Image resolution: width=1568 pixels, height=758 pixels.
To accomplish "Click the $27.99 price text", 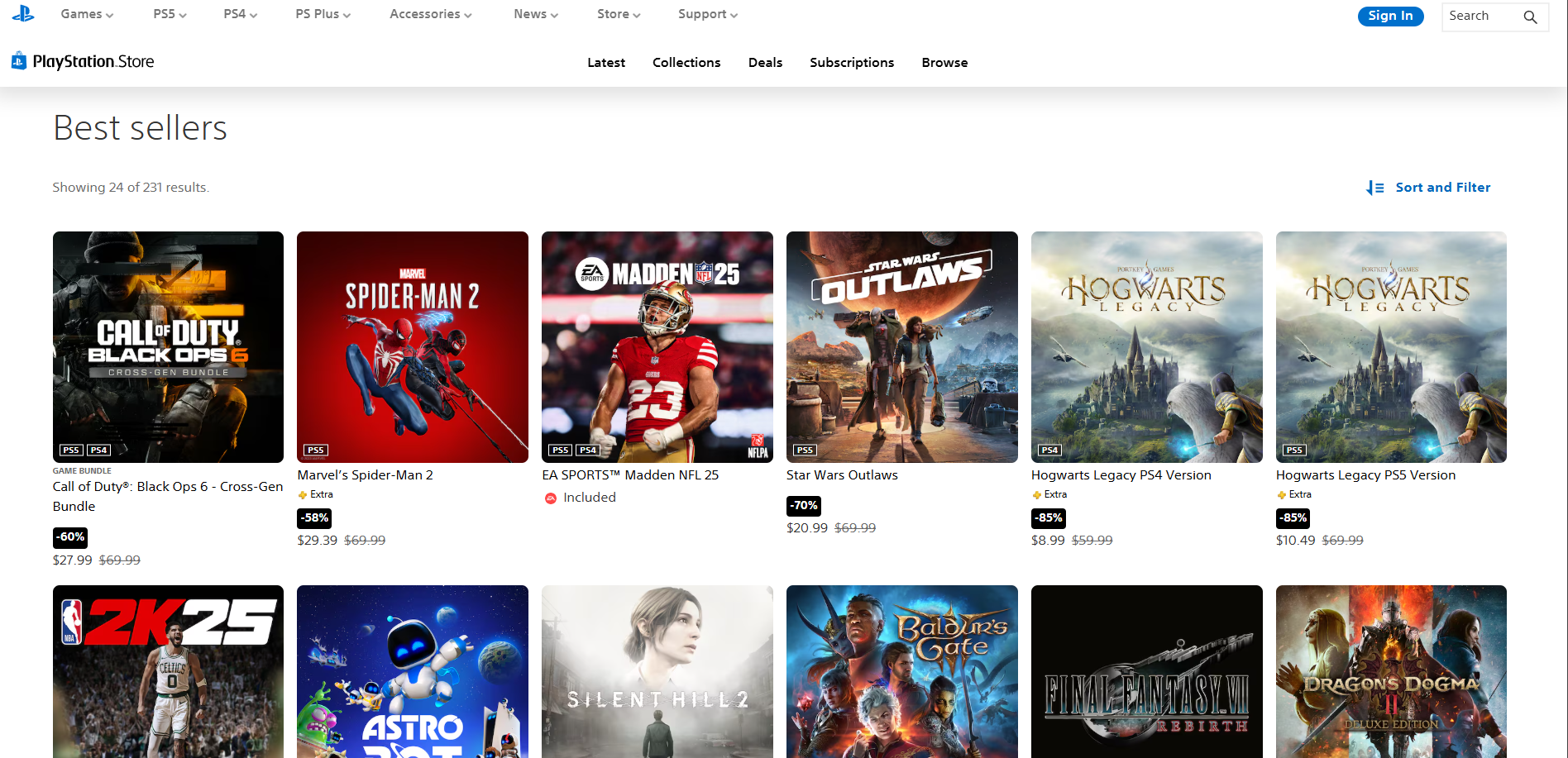I will point(73,560).
